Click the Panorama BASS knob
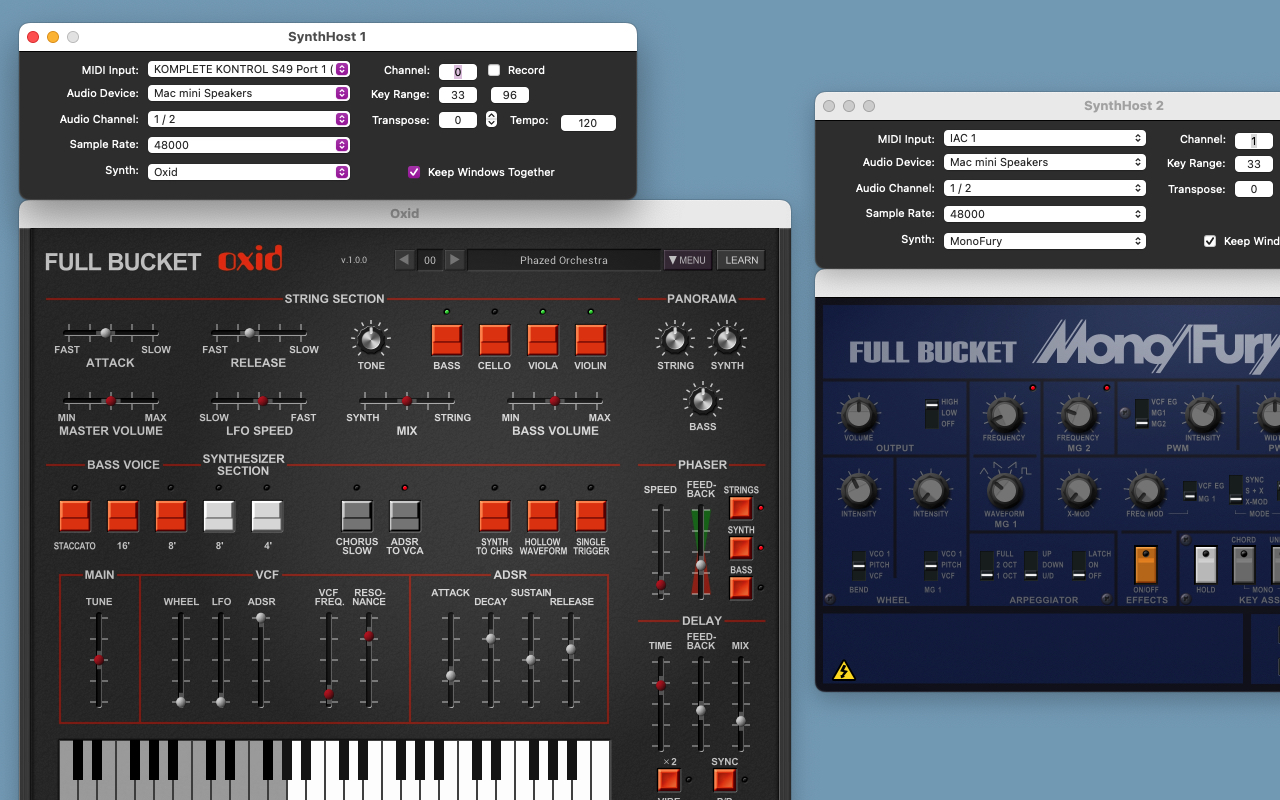This screenshot has width=1280, height=800. (702, 402)
